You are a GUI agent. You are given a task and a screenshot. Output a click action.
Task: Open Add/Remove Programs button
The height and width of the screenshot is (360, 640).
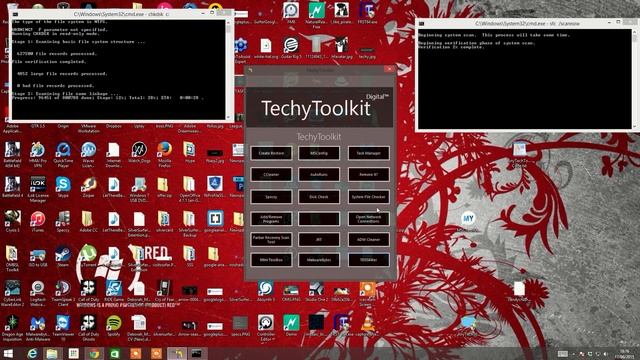click(271, 219)
